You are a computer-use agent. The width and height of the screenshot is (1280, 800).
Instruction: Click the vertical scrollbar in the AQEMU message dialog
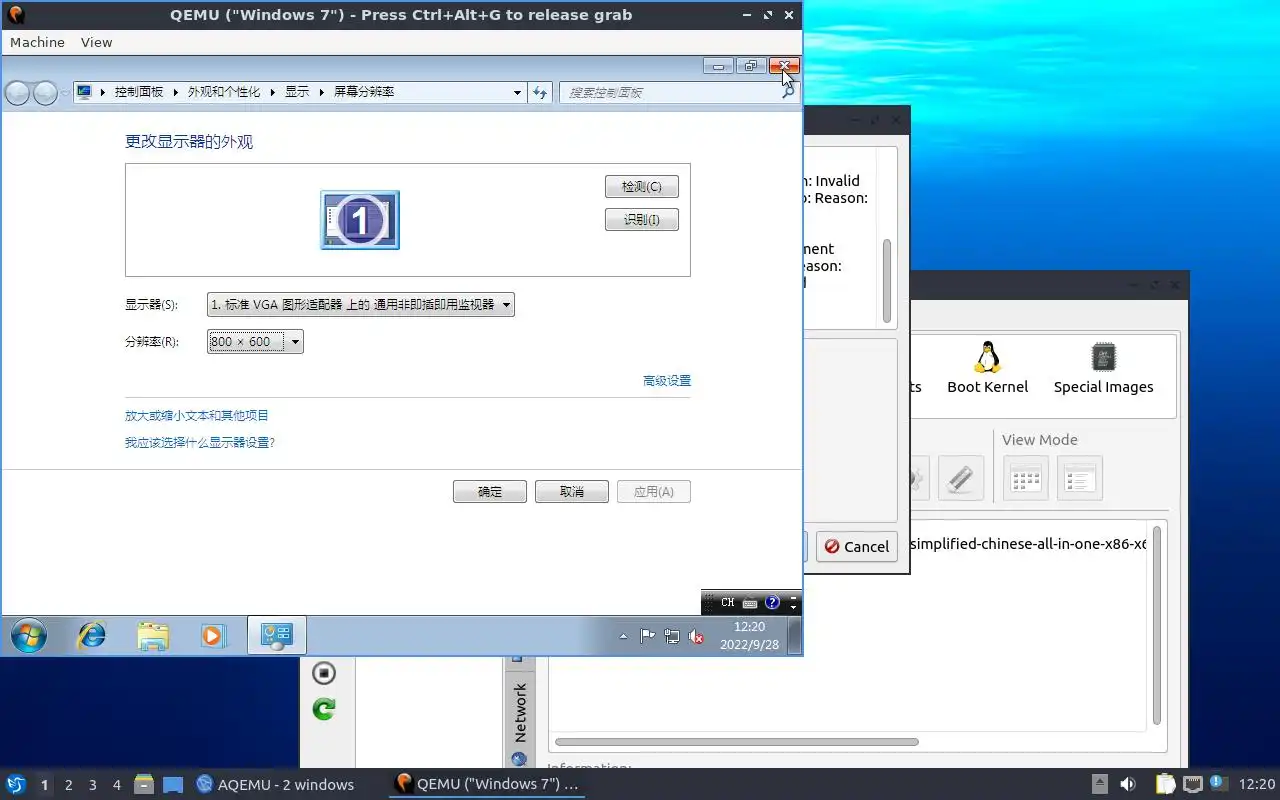[887, 280]
